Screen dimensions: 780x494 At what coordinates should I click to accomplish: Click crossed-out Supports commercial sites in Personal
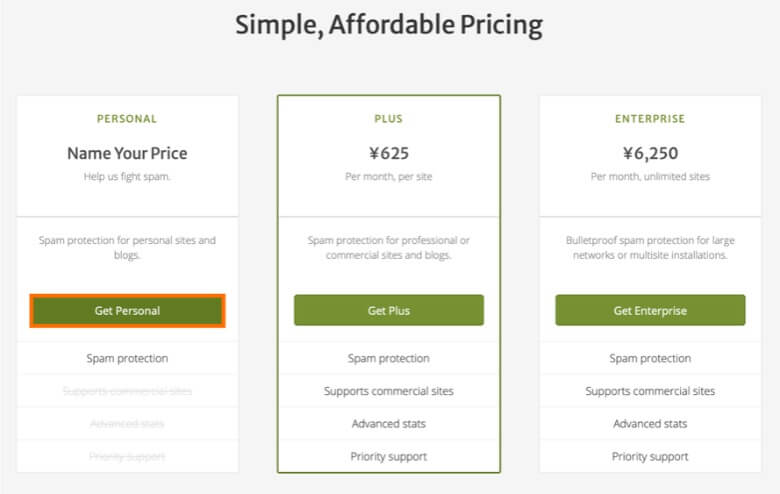point(127,391)
